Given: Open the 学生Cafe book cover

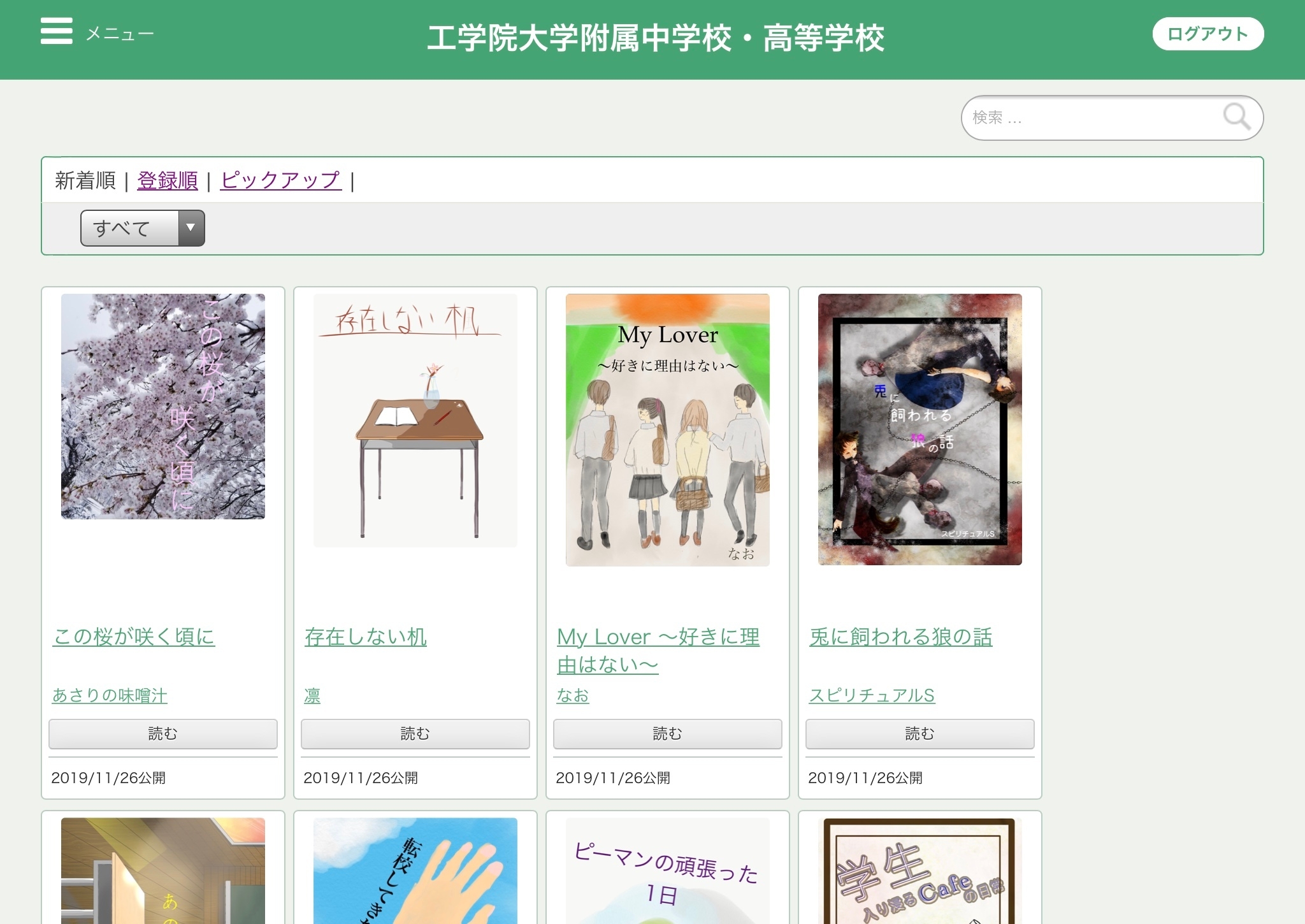Looking at the screenshot, I should pyautogui.click(x=919, y=870).
